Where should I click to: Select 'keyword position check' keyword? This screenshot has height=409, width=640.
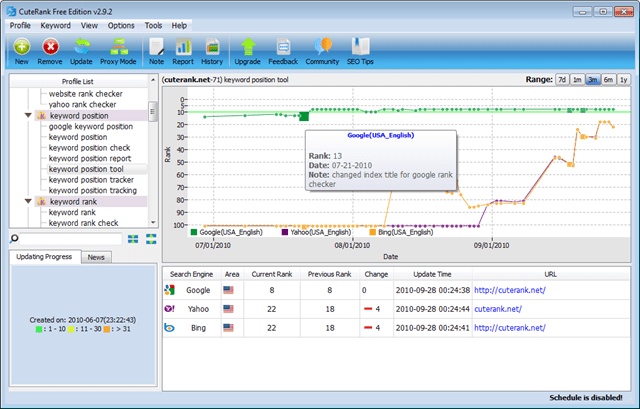[89, 148]
